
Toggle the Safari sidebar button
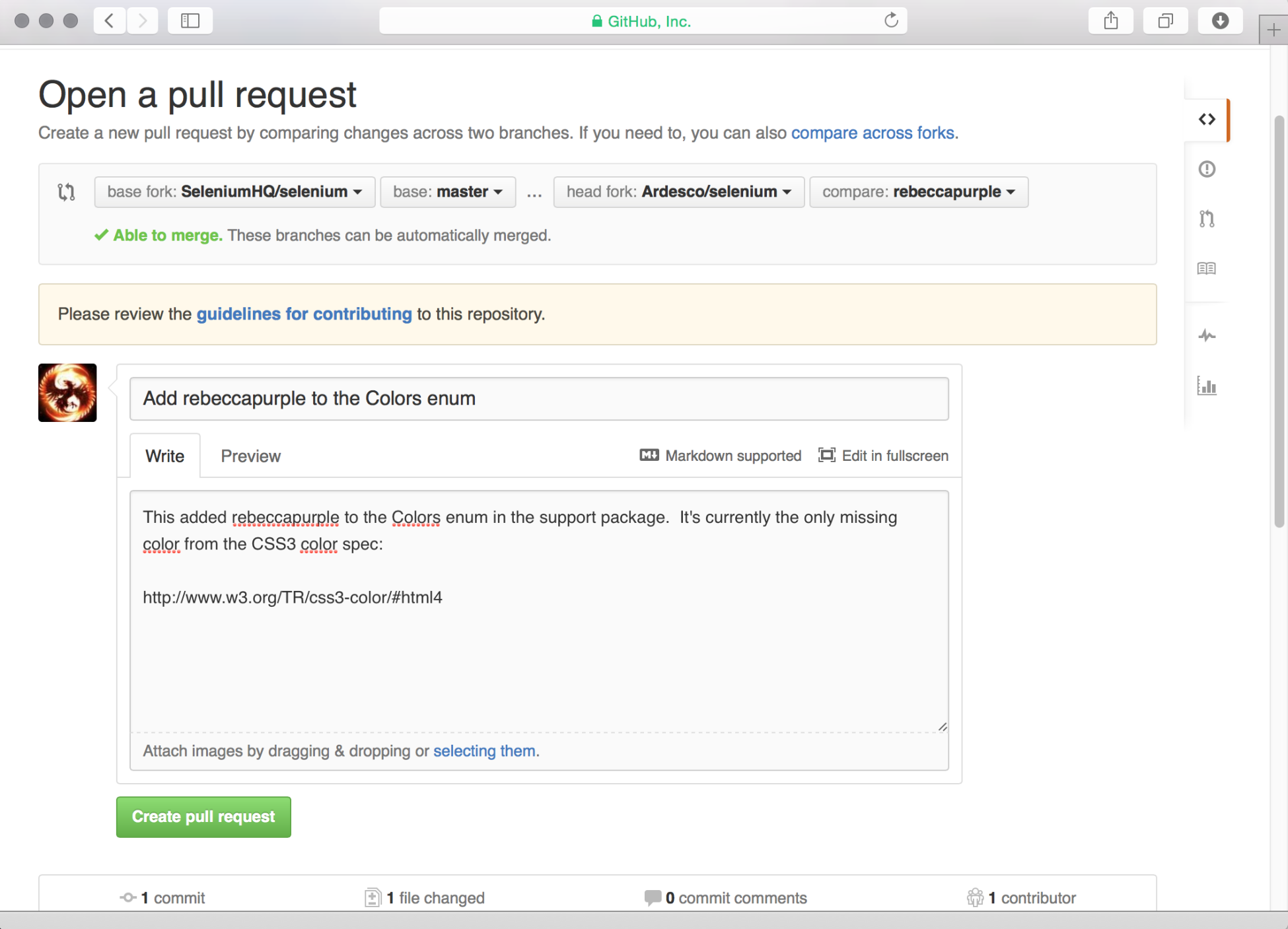point(190,21)
